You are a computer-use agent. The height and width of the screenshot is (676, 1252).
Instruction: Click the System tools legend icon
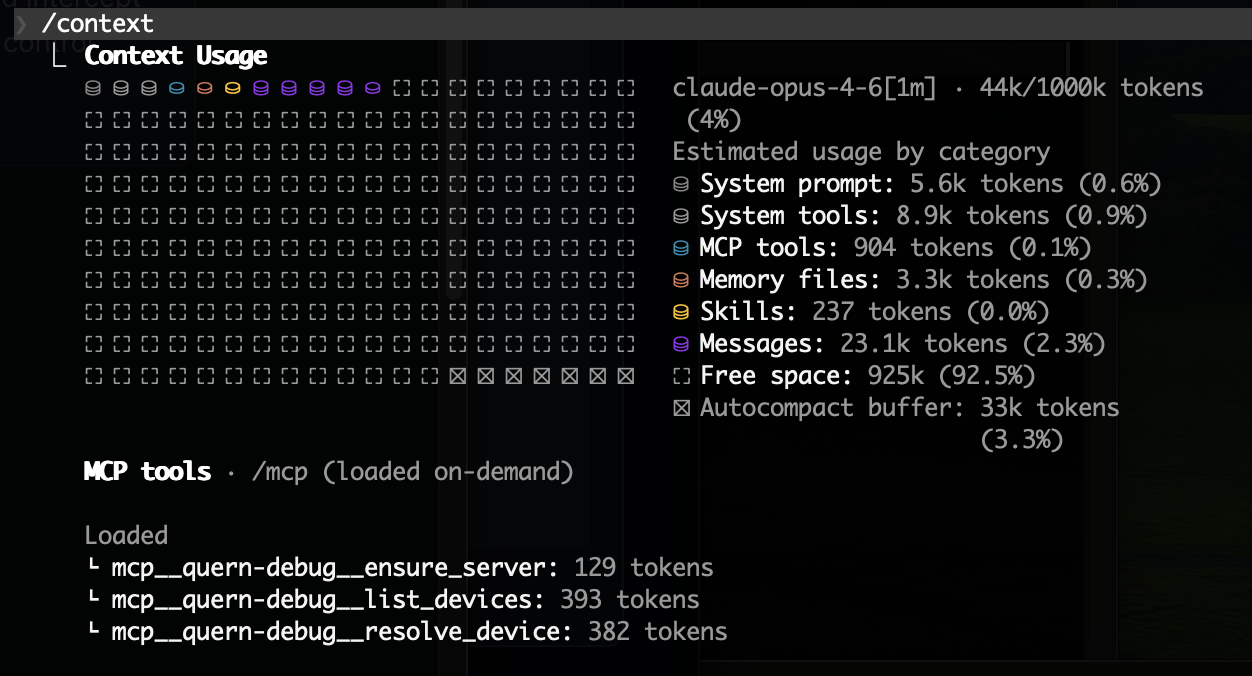pyautogui.click(x=682, y=215)
